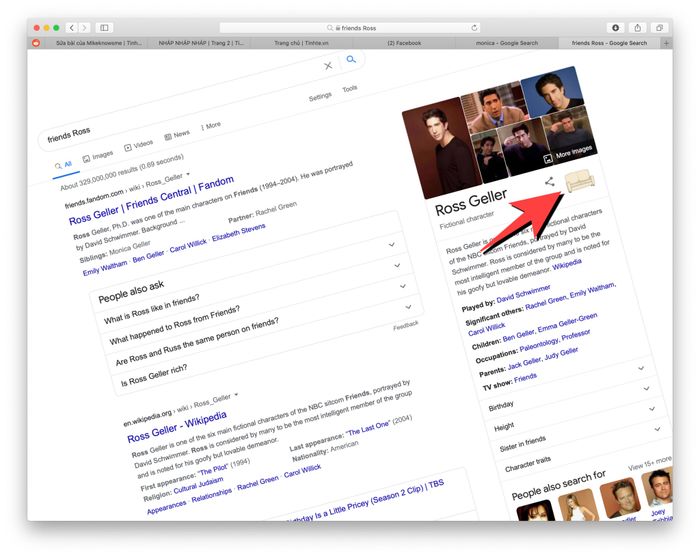Open dropdown arrow beside en.wikipedia.org URL

point(236,395)
